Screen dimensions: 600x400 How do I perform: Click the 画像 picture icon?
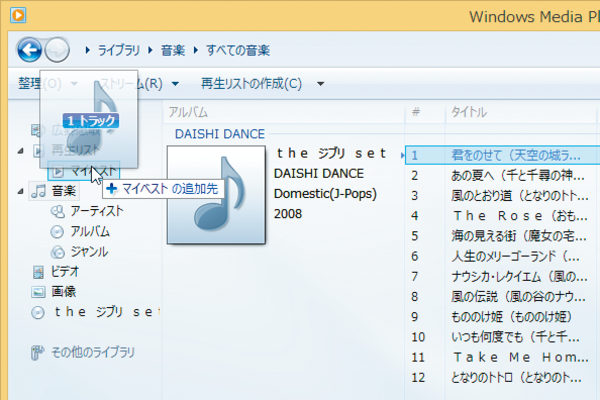(x=38, y=292)
